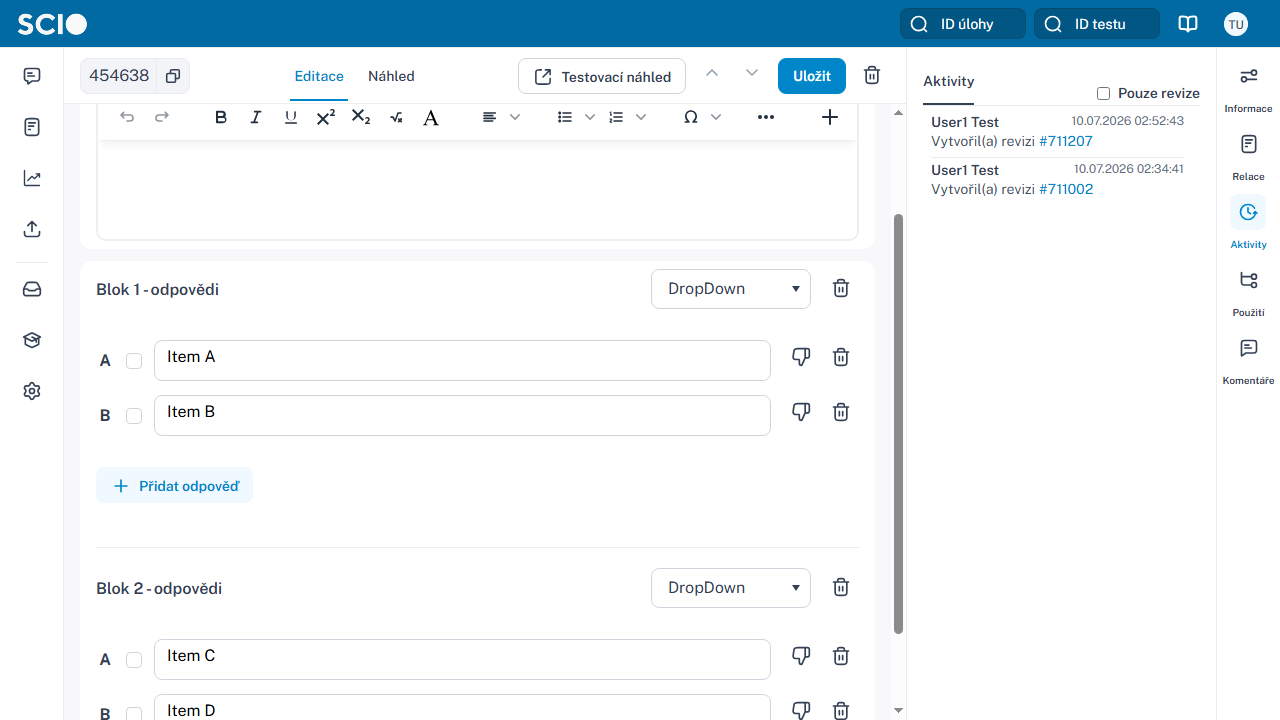This screenshot has height=720, width=1280.
Task: Undo the last edit in the editor
Action: pos(127,117)
